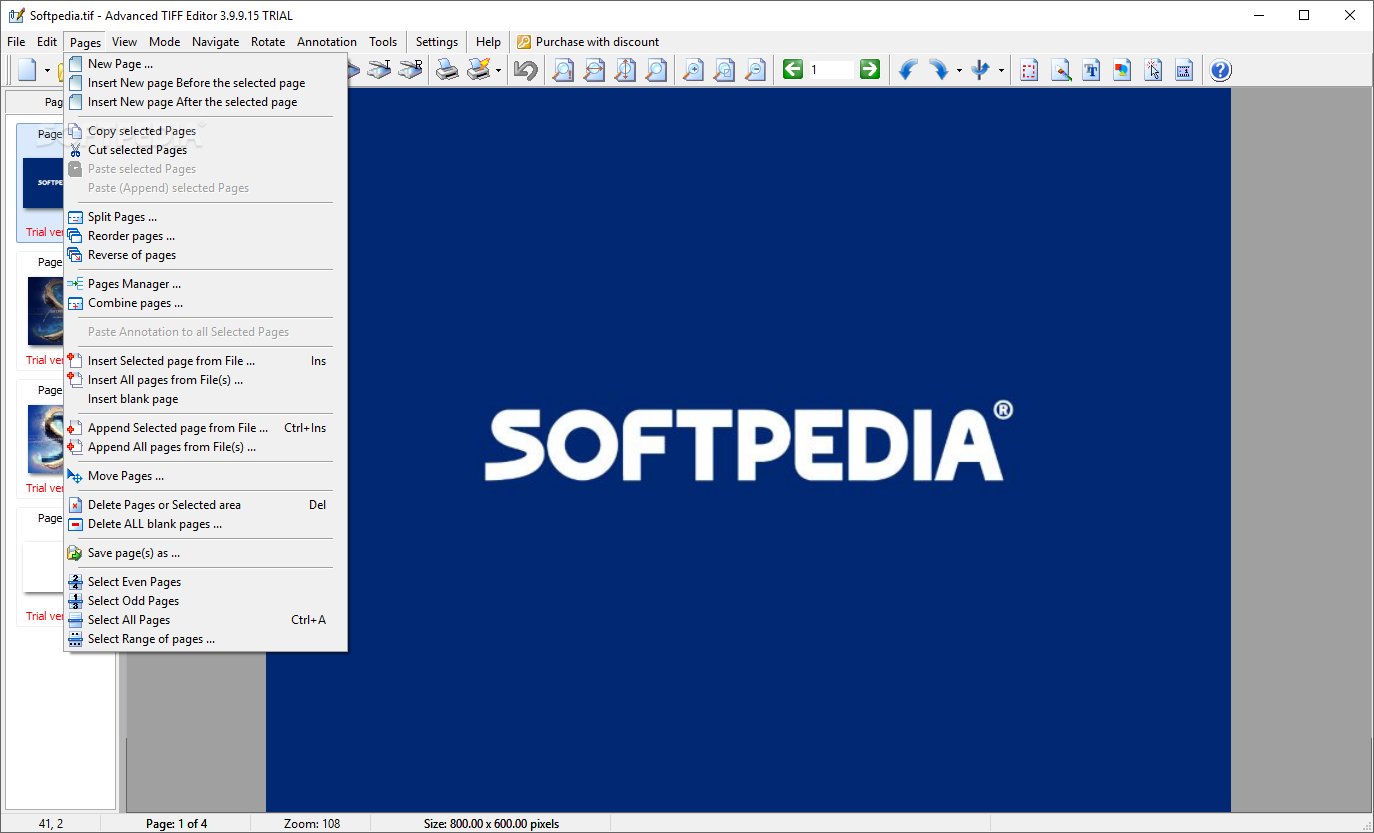Open the File menu
The image size is (1374, 833).
pos(16,42)
